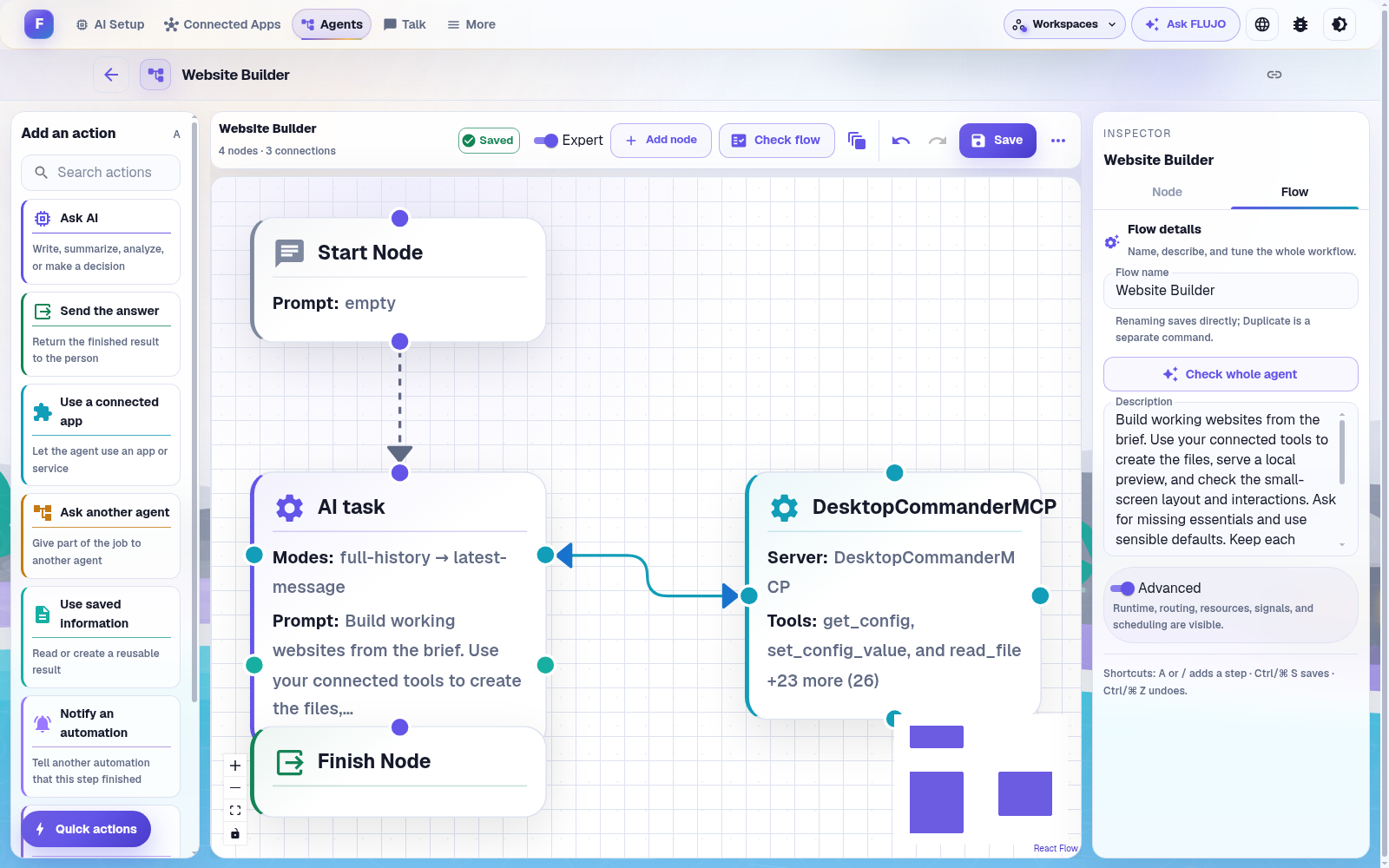Image resolution: width=1389 pixels, height=868 pixels.
Task: Click the flow icon beside Website Builder title
Action: coord(155,75)
